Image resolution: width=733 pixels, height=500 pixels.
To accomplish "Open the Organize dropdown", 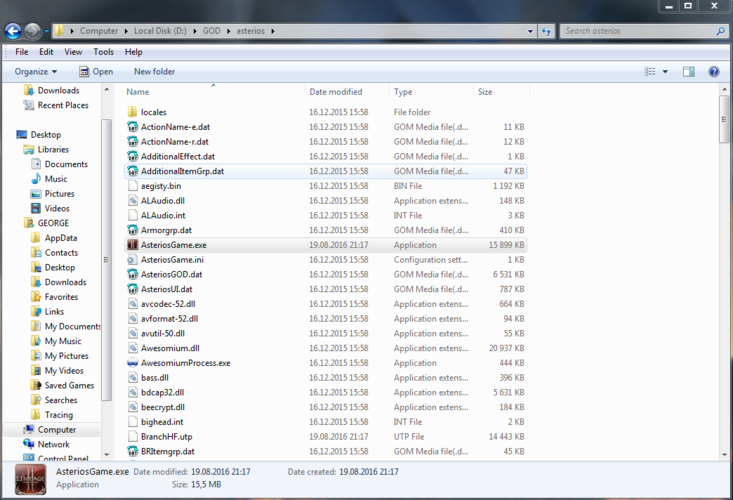I will (36, 71).
